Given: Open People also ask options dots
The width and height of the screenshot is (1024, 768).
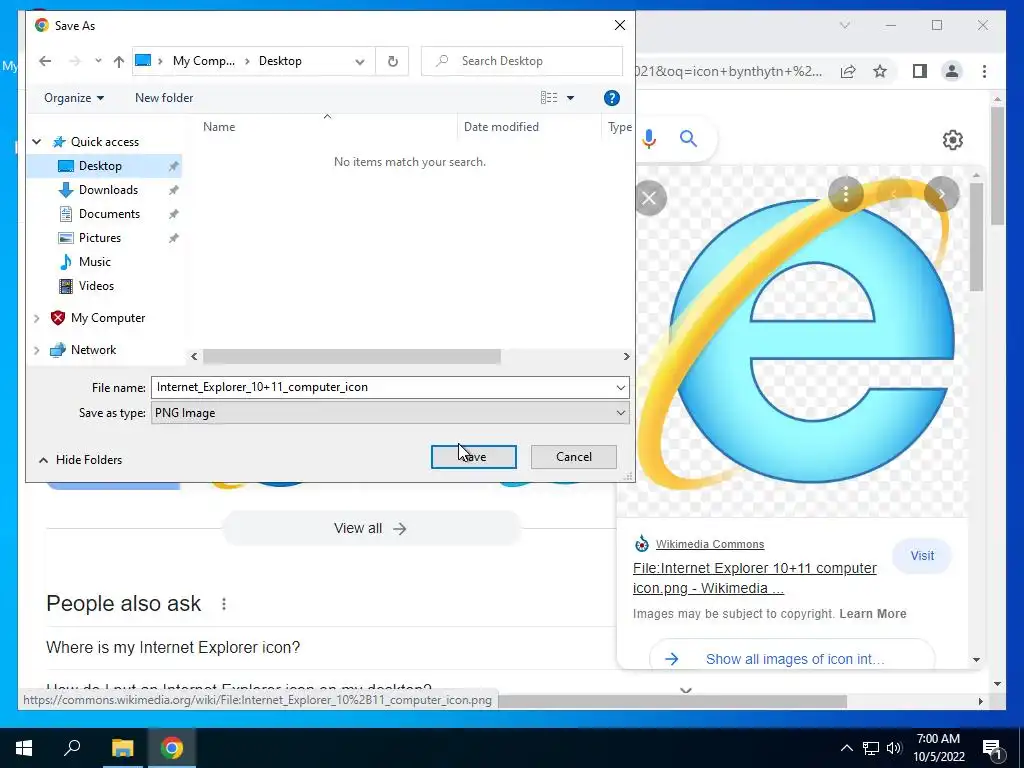Looking at the screenshot, I should (223, 604).
